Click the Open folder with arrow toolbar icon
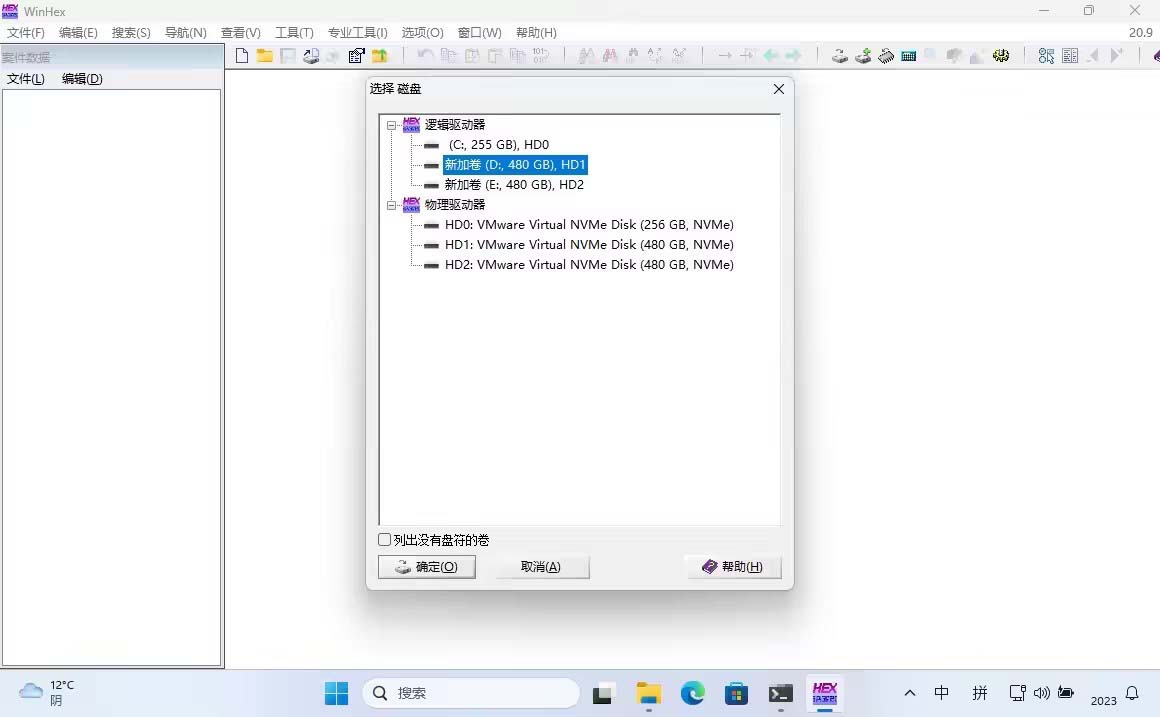The image size is (1160, 717). tap(380, 55)
